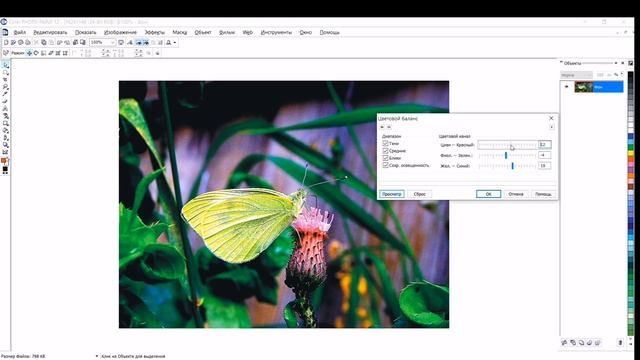640x360 pixels.
Task: Open the Маска menu
Action: (180, 32)
